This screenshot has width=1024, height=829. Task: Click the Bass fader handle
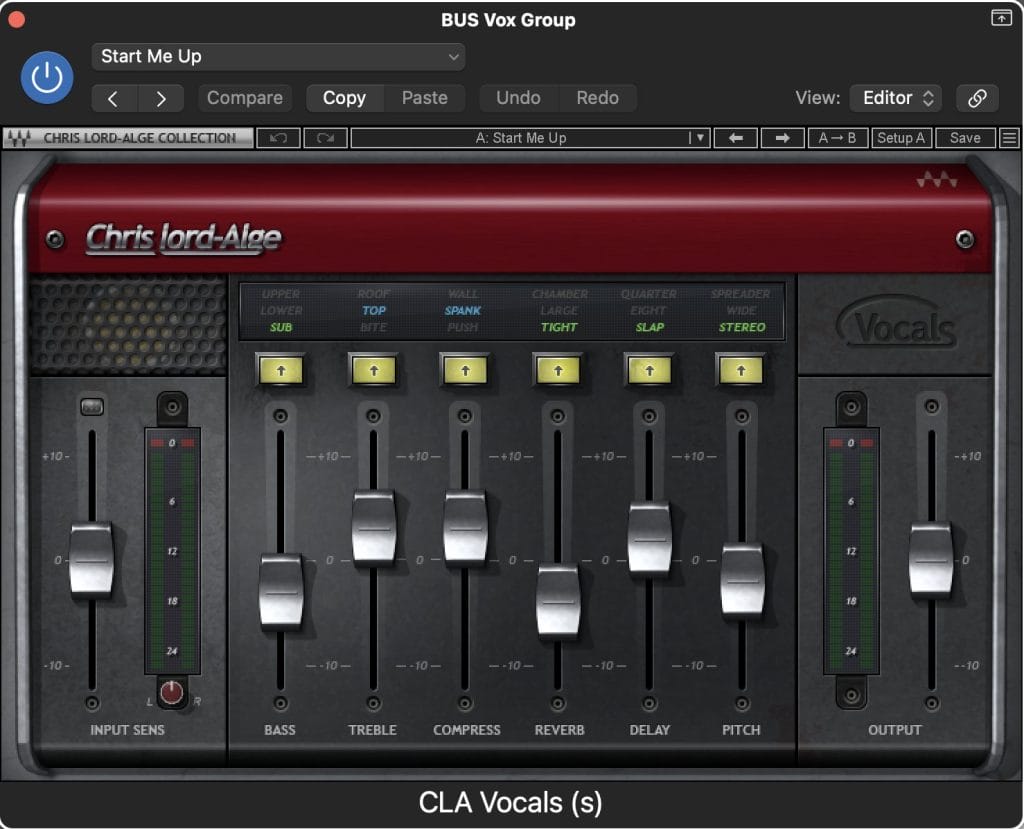(x=281, y=591)
